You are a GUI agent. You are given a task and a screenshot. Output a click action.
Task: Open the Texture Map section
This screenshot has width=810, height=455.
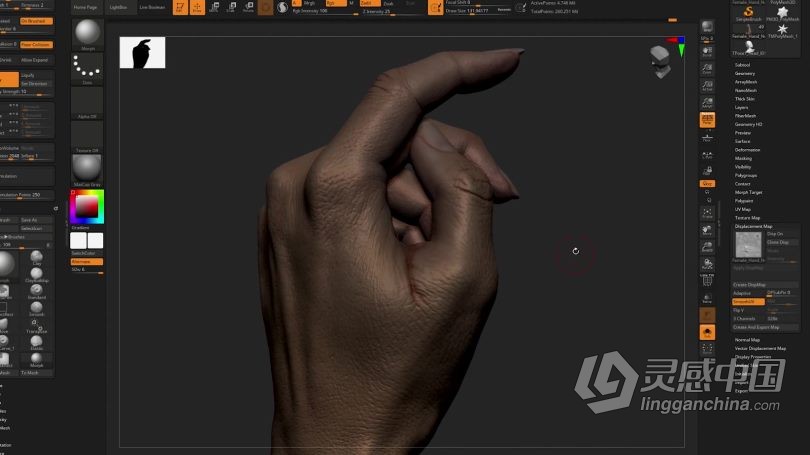(747, 218)
